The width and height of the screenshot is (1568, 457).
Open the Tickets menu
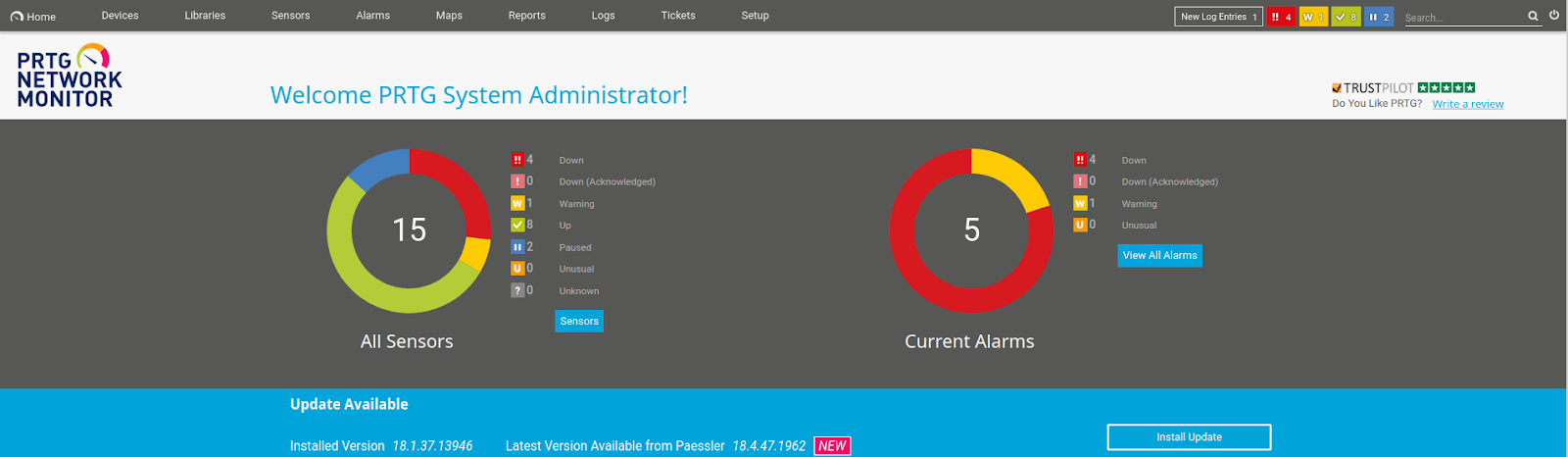(678, 16)
